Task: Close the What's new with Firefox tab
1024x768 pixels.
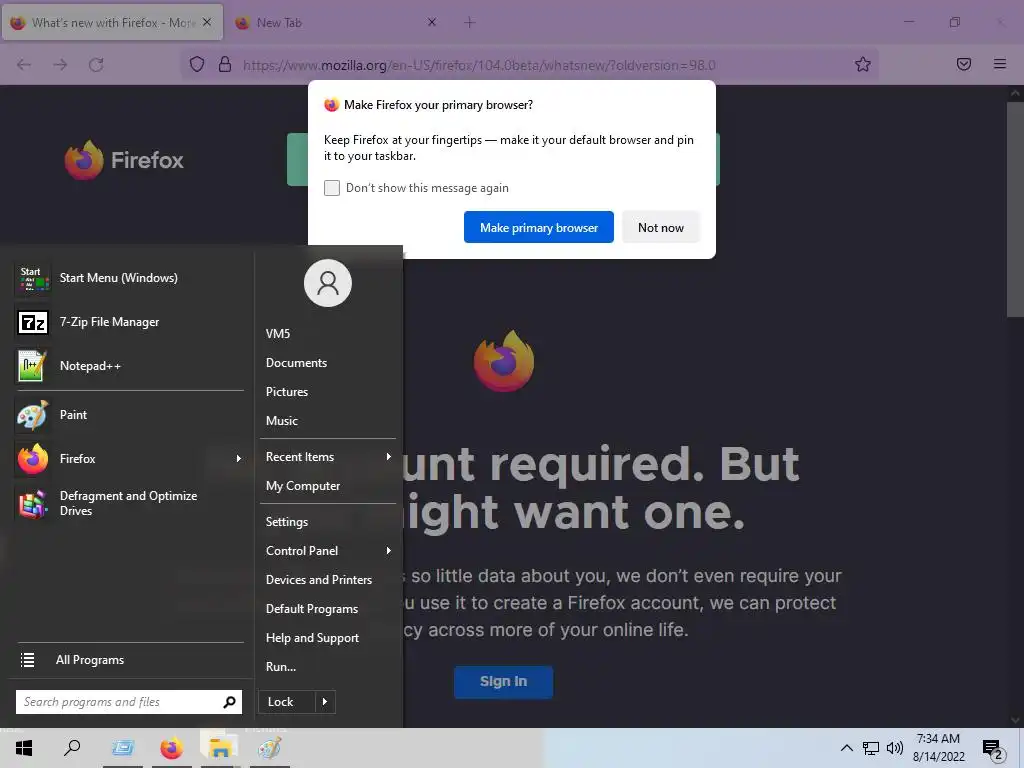Action: [x=207, y=22]
